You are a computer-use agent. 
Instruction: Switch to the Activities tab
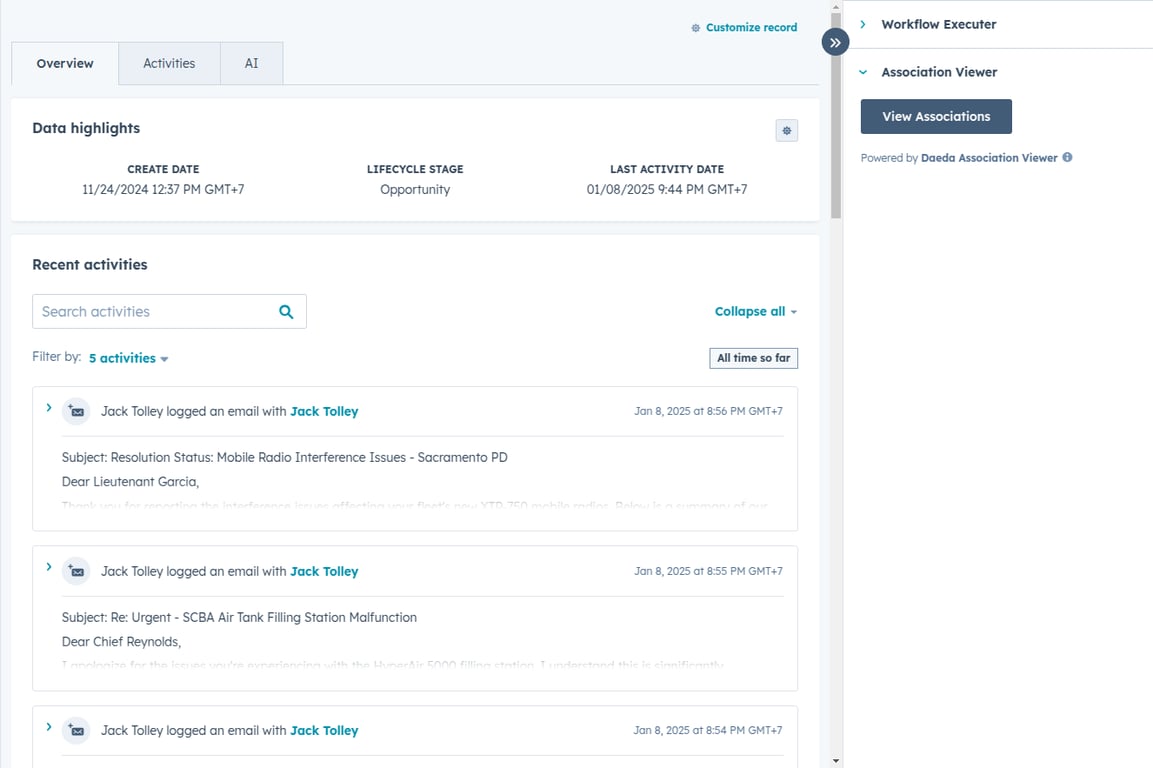(x=168, y=63)
